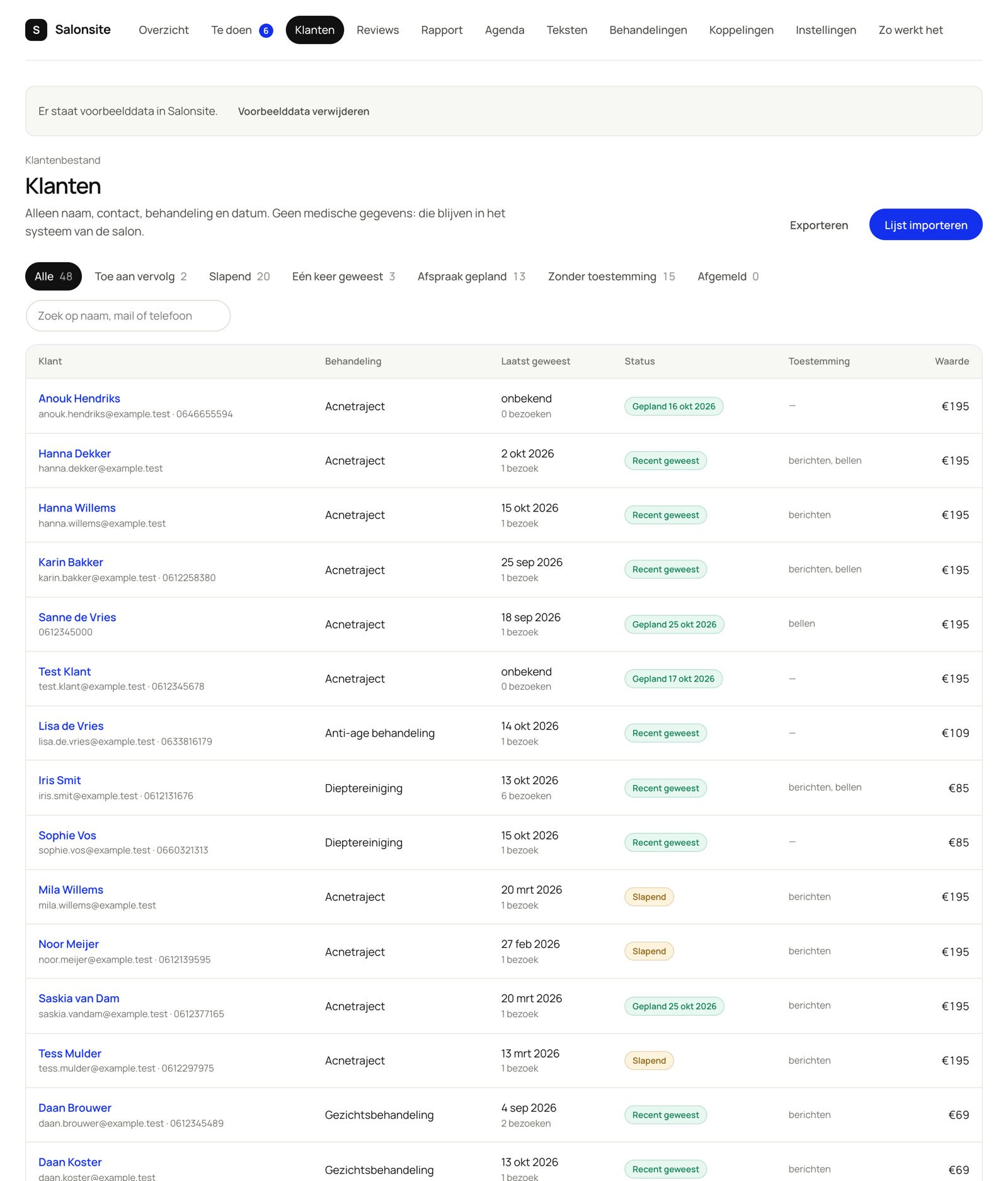The image size is (1008, 1181).
Task: Go to Behandelingen
Action: click(x=648, y=30)
